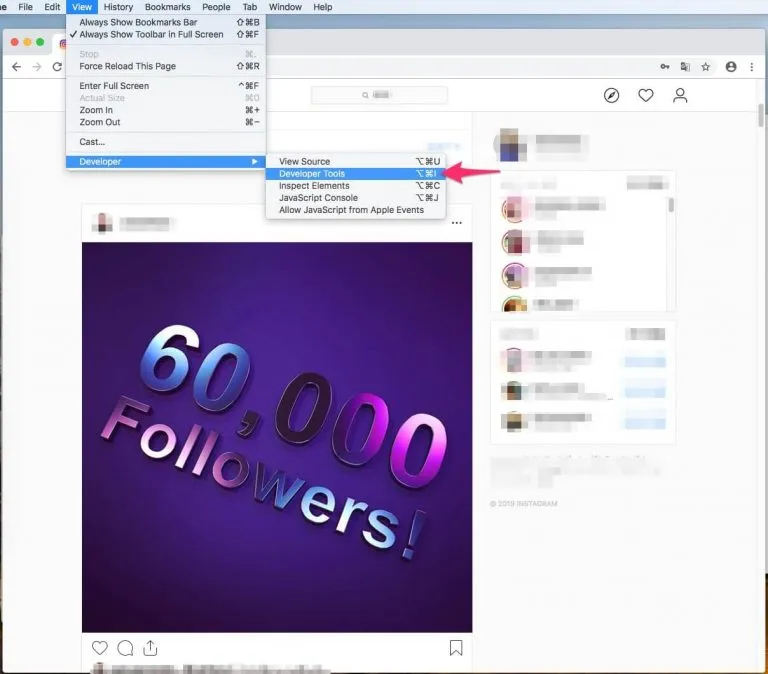Image resolution: width=768 pixels, height=674 pixels.
Task: Toggle Always Show Toolbar in Full Screen
Action: tap(165, 34)
